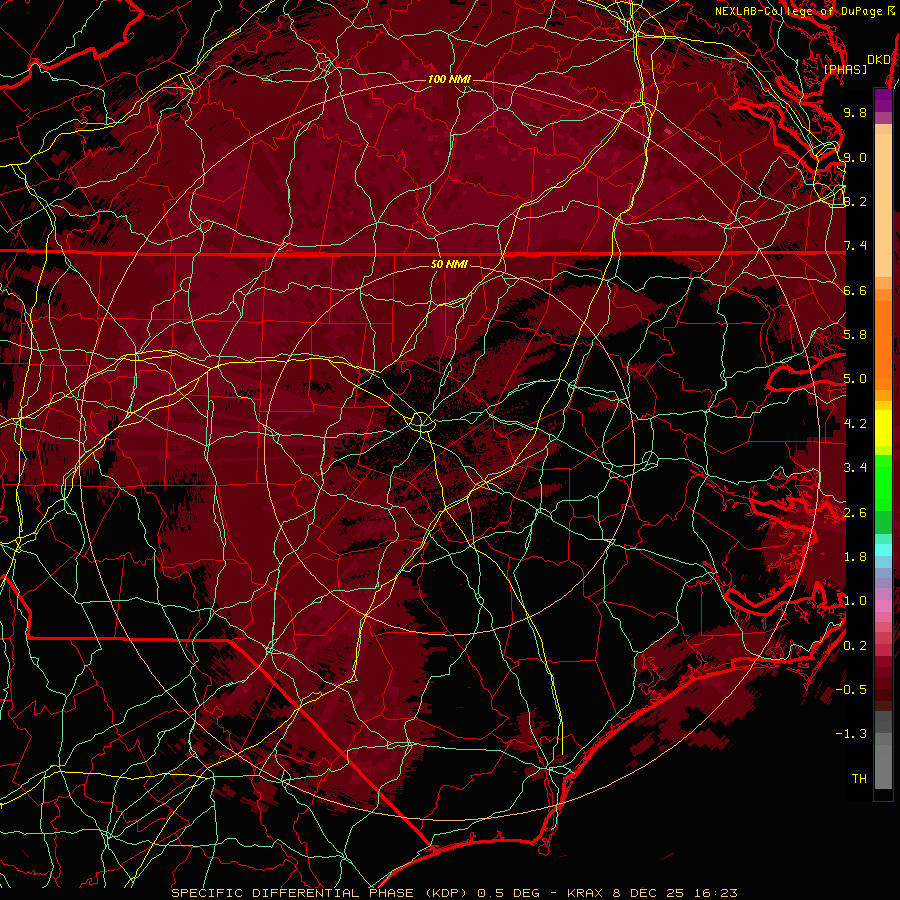Click the 5.0 value on the color scale
Image resolution: width=900 pixels, height=900 pixels.
pos(855,379)
